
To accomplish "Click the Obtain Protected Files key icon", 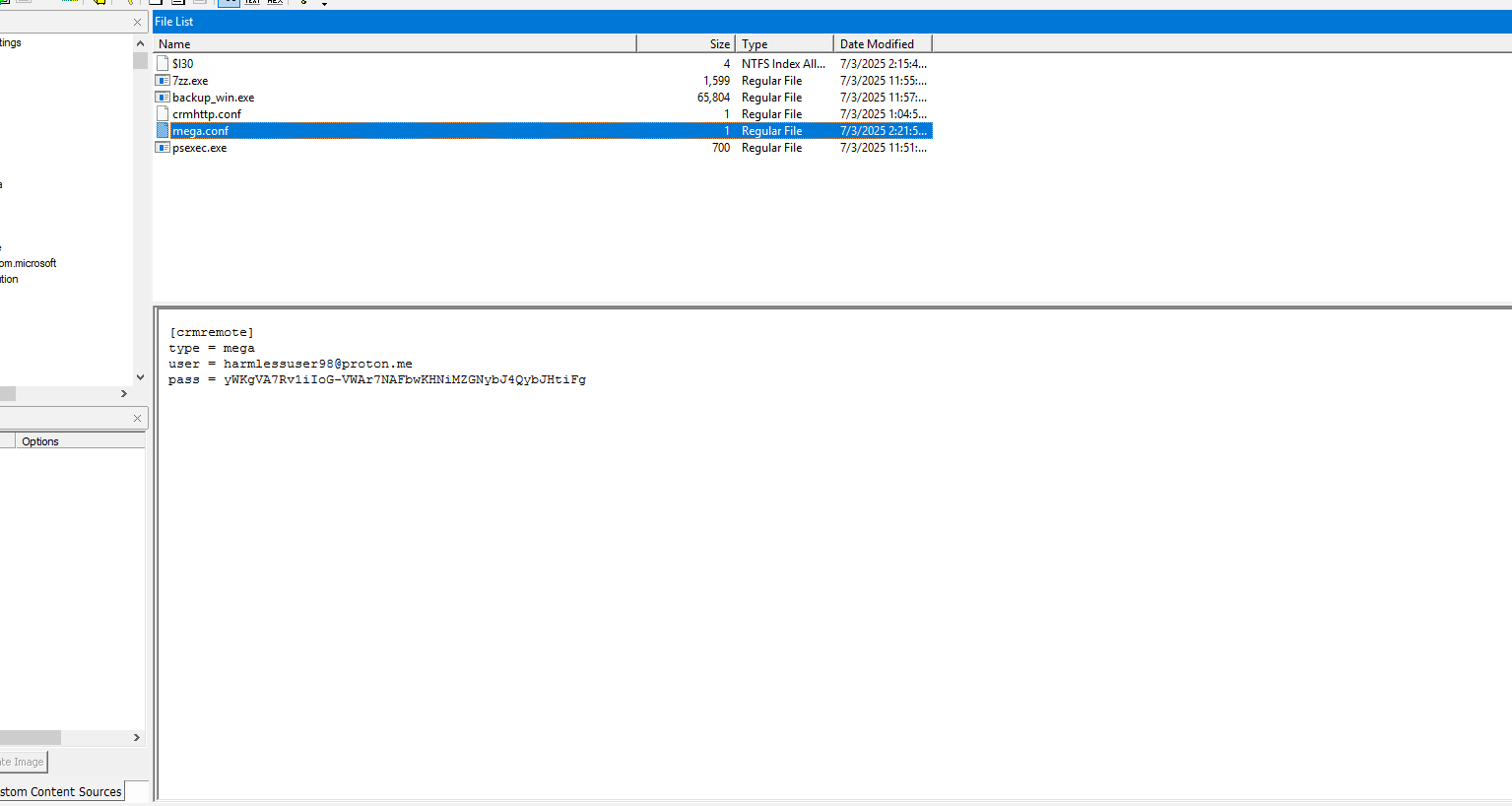I will click(x=131, y=2).
